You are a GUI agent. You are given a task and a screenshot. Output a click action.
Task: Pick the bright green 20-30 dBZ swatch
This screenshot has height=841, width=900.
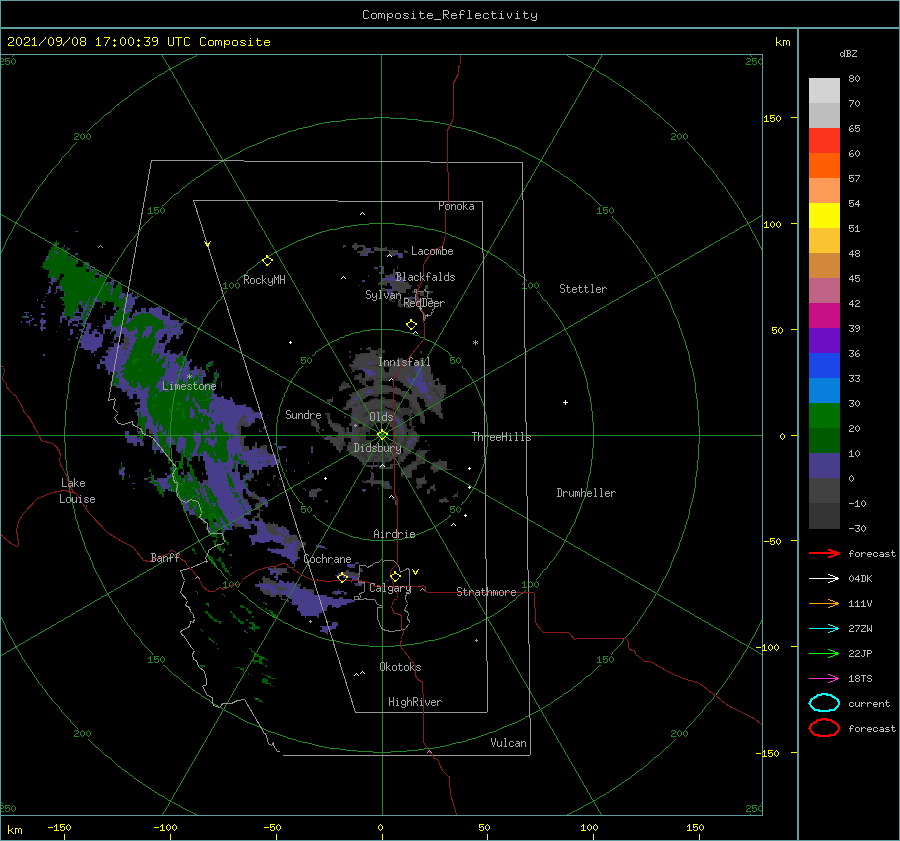tap(824, 416)
